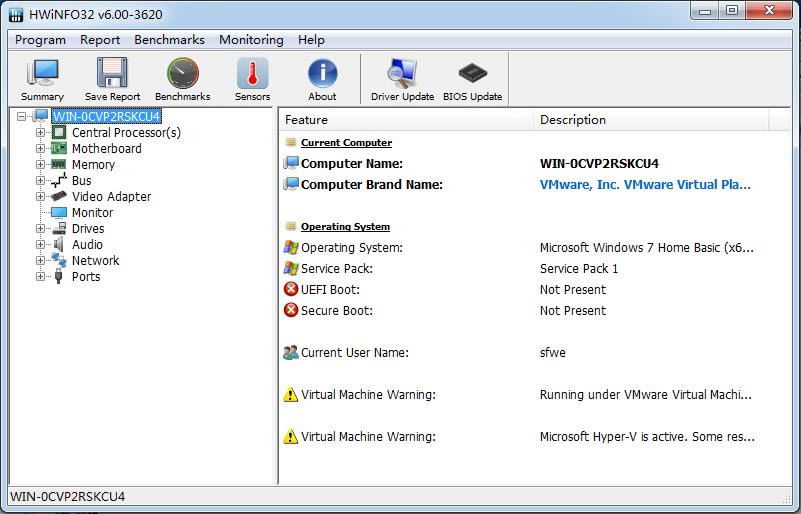The height and width of the screenshot is (514, 801).
Task: Launch Benchmarks from the gauge icon
Action: click(182, 73)
